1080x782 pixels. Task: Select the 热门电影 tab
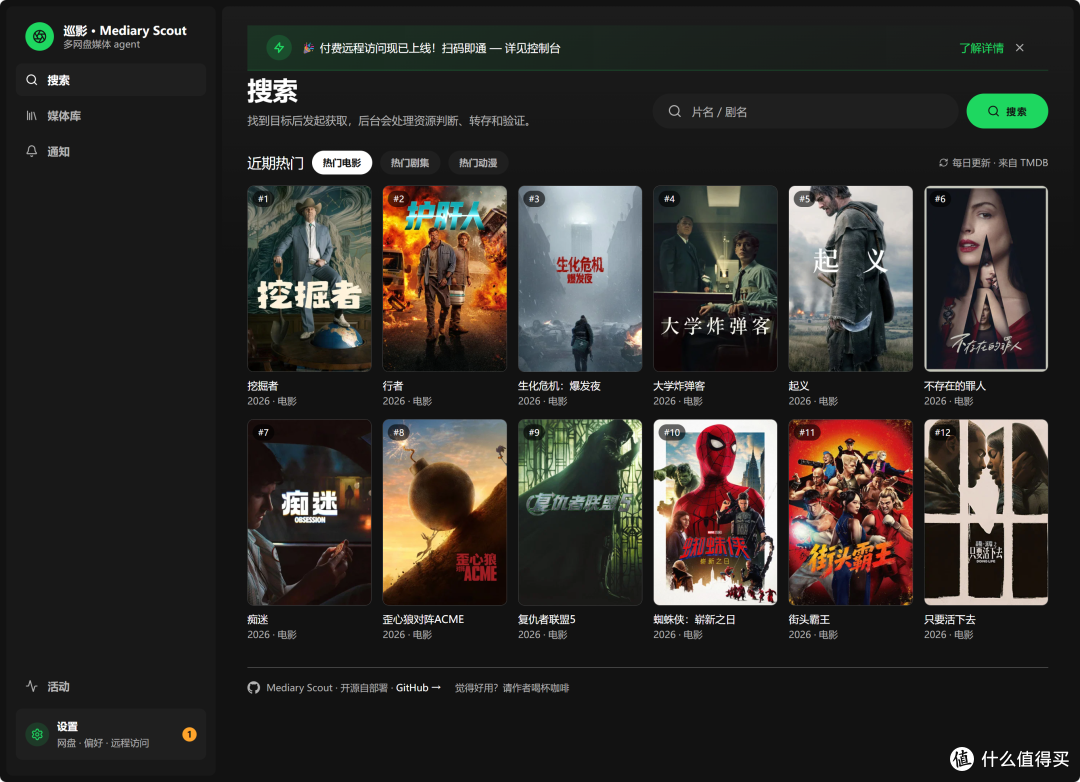coord(342,163)
